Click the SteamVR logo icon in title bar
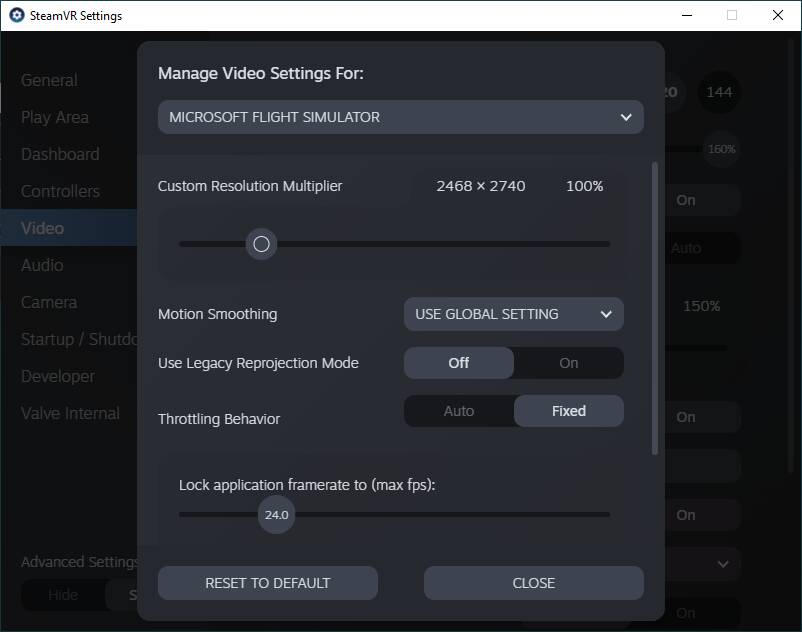 [x=17, y=16]
